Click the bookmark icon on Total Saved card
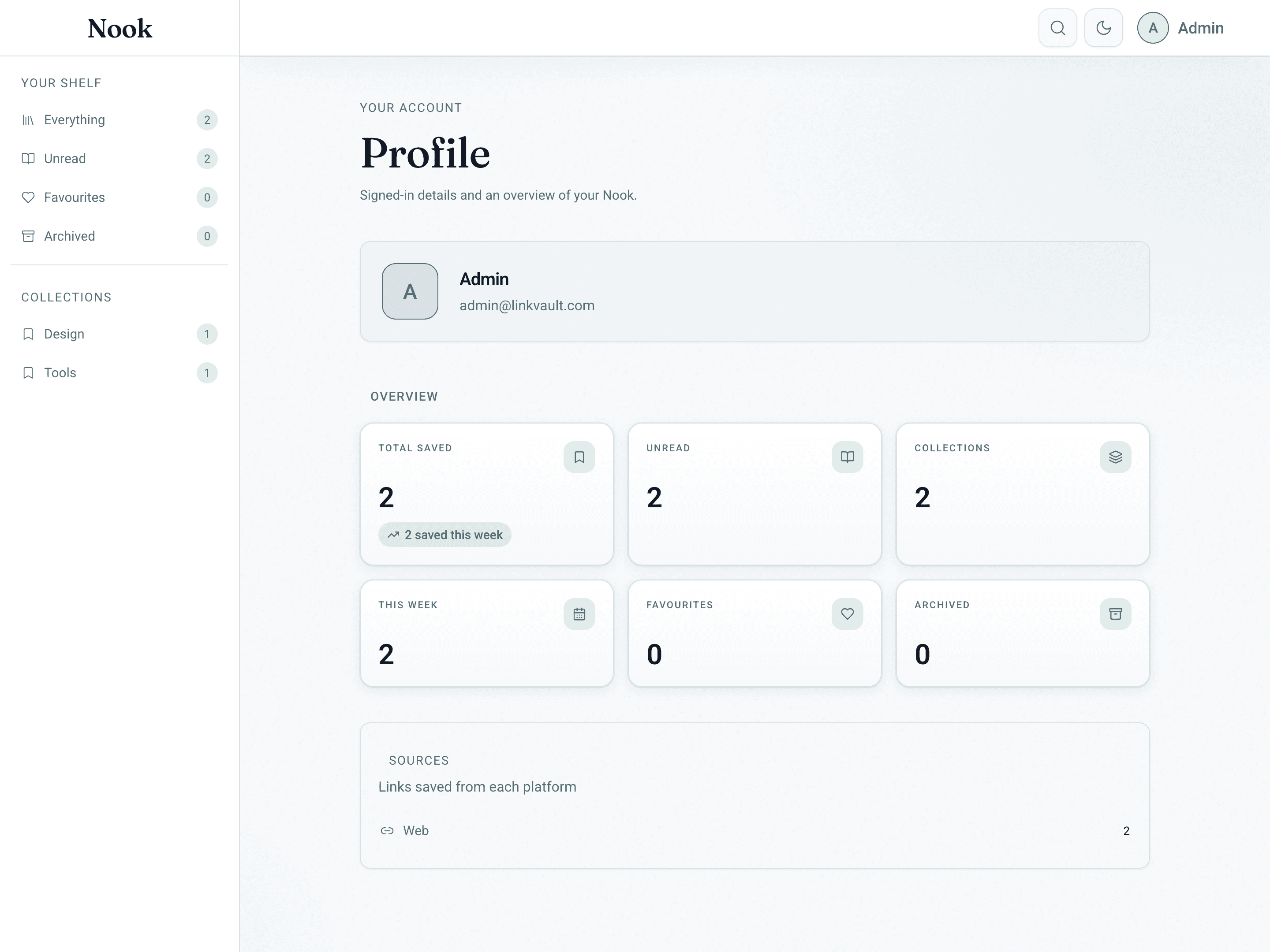The image size is (1270, 952). pyautogui.click(x=579, y=457)
